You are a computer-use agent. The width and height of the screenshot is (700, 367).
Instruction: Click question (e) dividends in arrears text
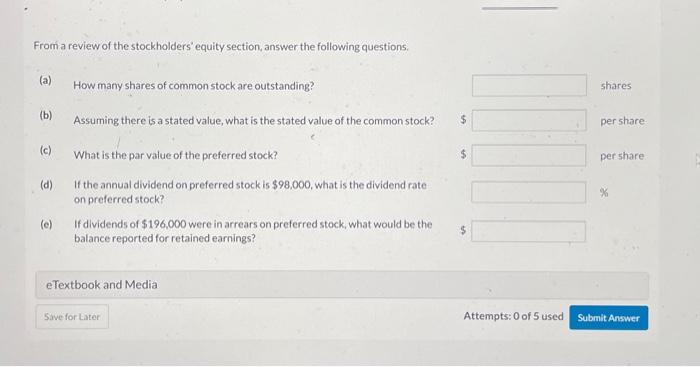(x=253, y=231)
